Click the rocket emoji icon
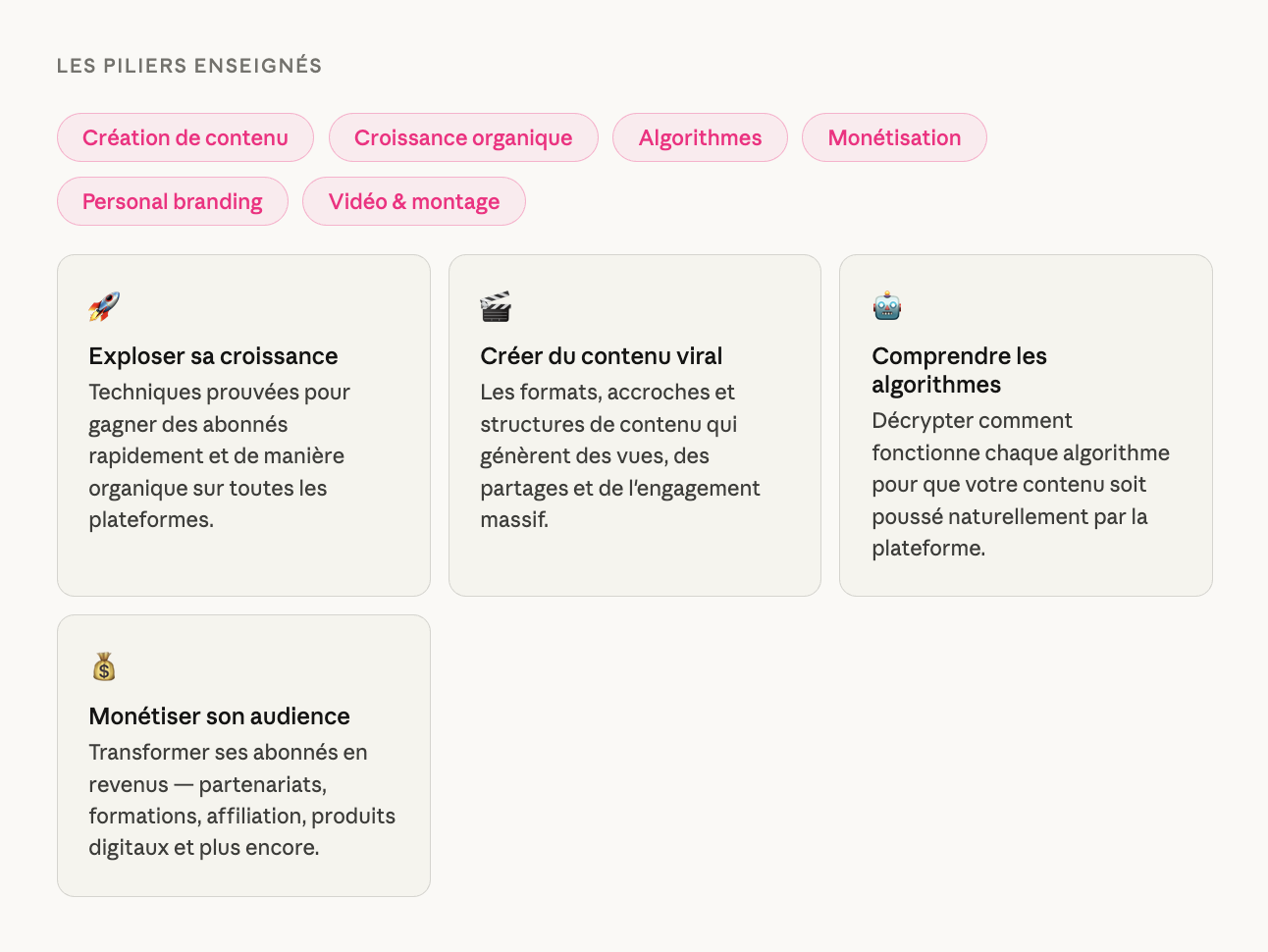This screenshot has width=1268, height=952. tap(104, 306)
